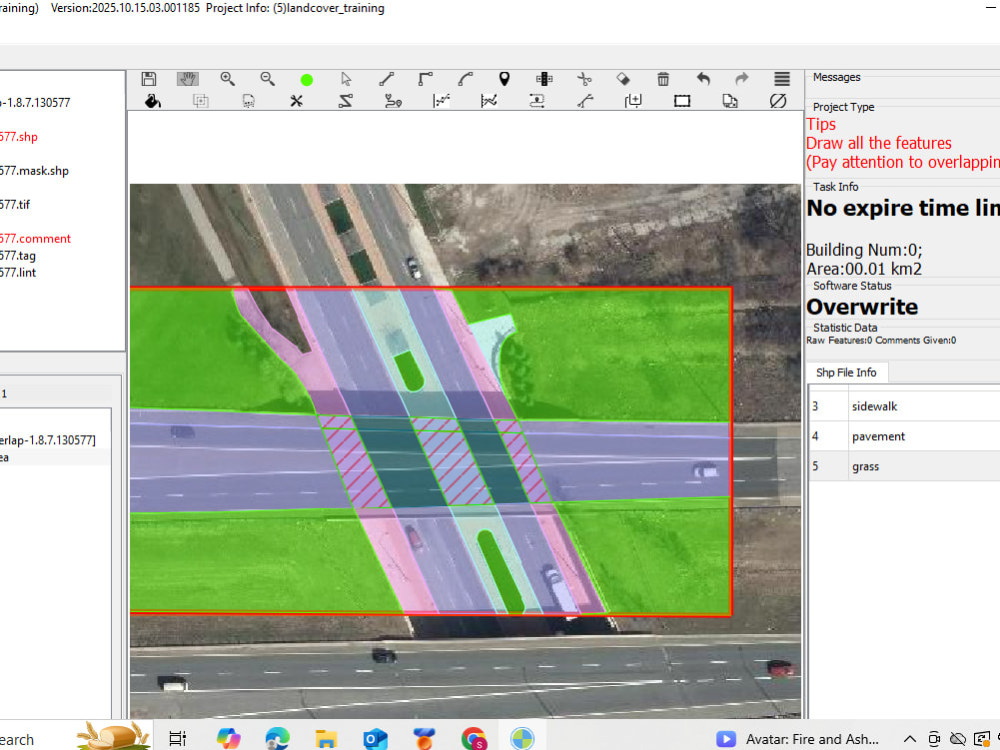The height and width of the screenshot is (750, 1000).
Task: Choose the right-angle polyline tool
Action: 425,78
